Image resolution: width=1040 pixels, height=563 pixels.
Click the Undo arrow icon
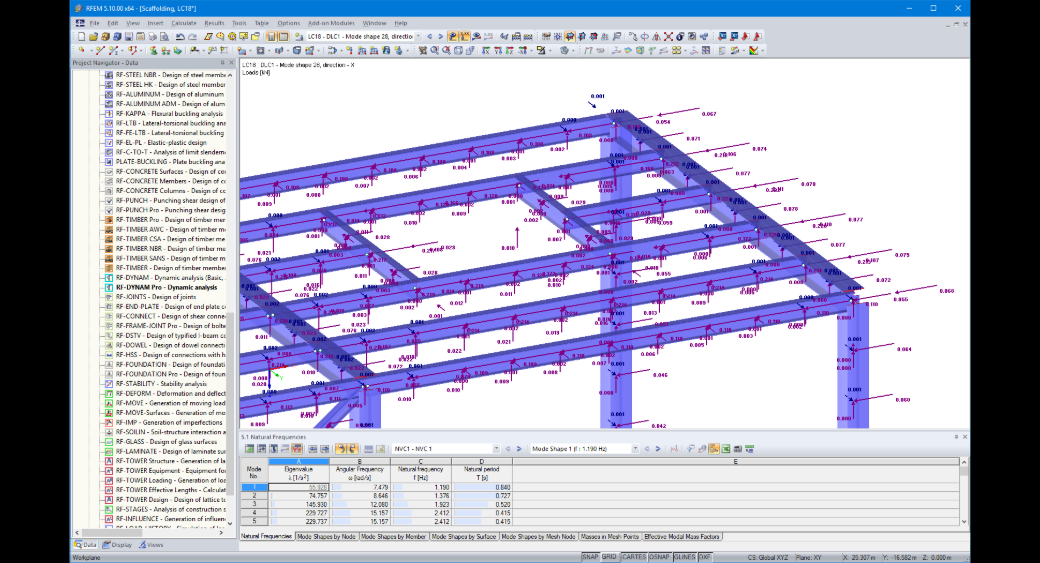point(180,36)
